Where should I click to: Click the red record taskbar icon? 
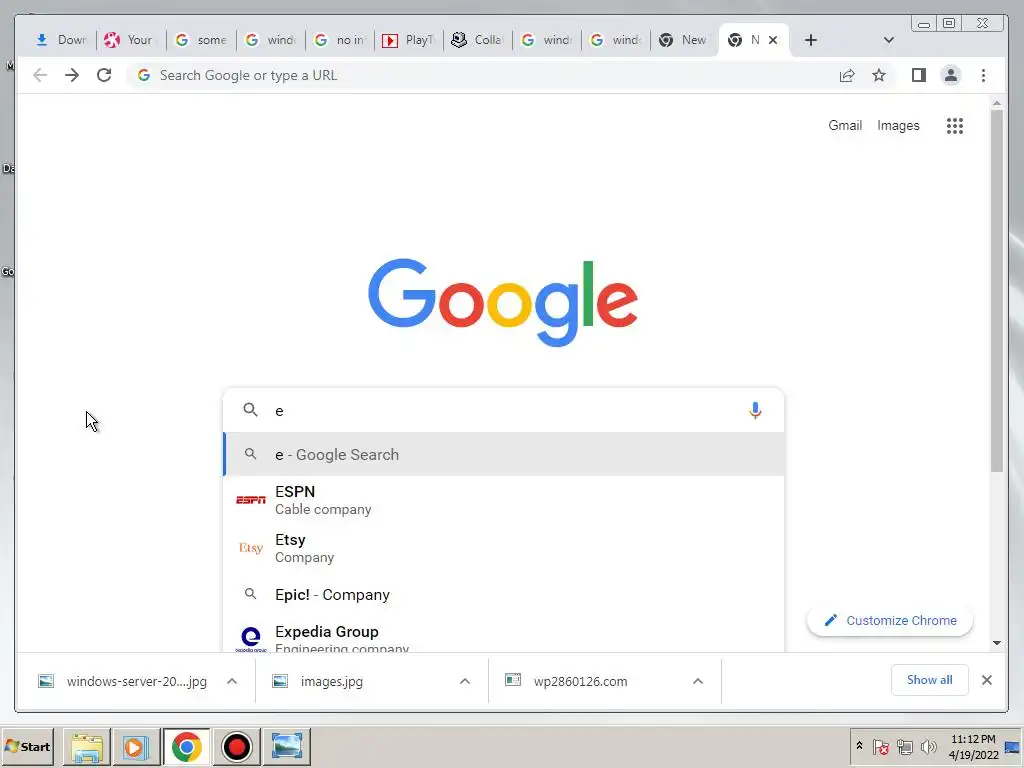[x=236, y=746]
